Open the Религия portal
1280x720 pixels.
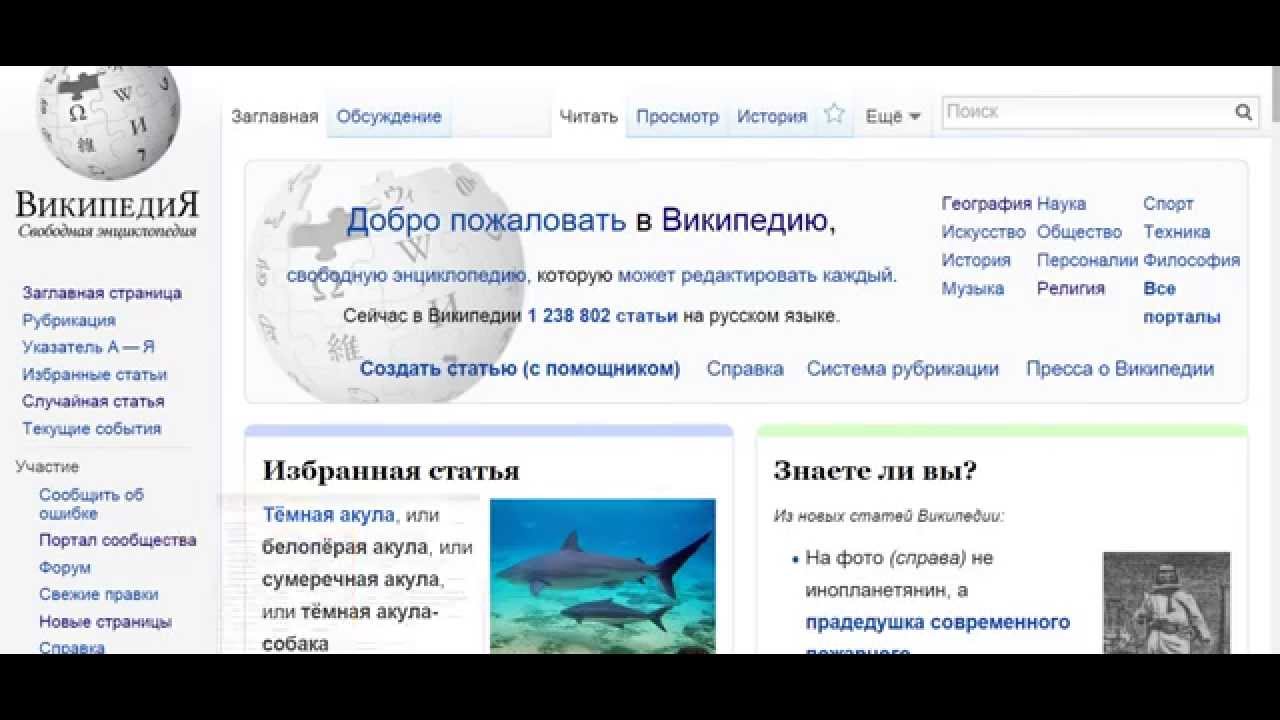(x=1071, y=288)
